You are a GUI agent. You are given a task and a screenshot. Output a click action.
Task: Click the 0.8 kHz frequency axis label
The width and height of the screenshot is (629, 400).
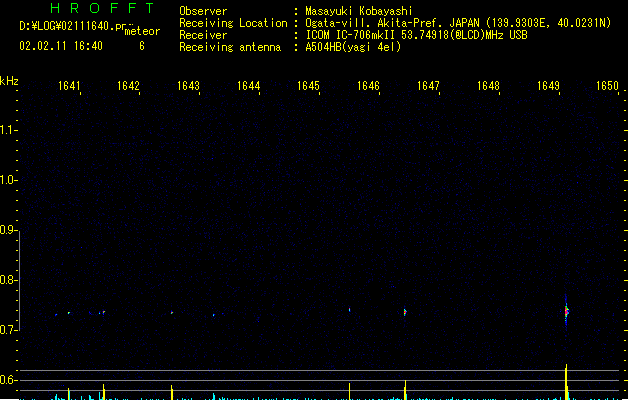coord(7,280)
